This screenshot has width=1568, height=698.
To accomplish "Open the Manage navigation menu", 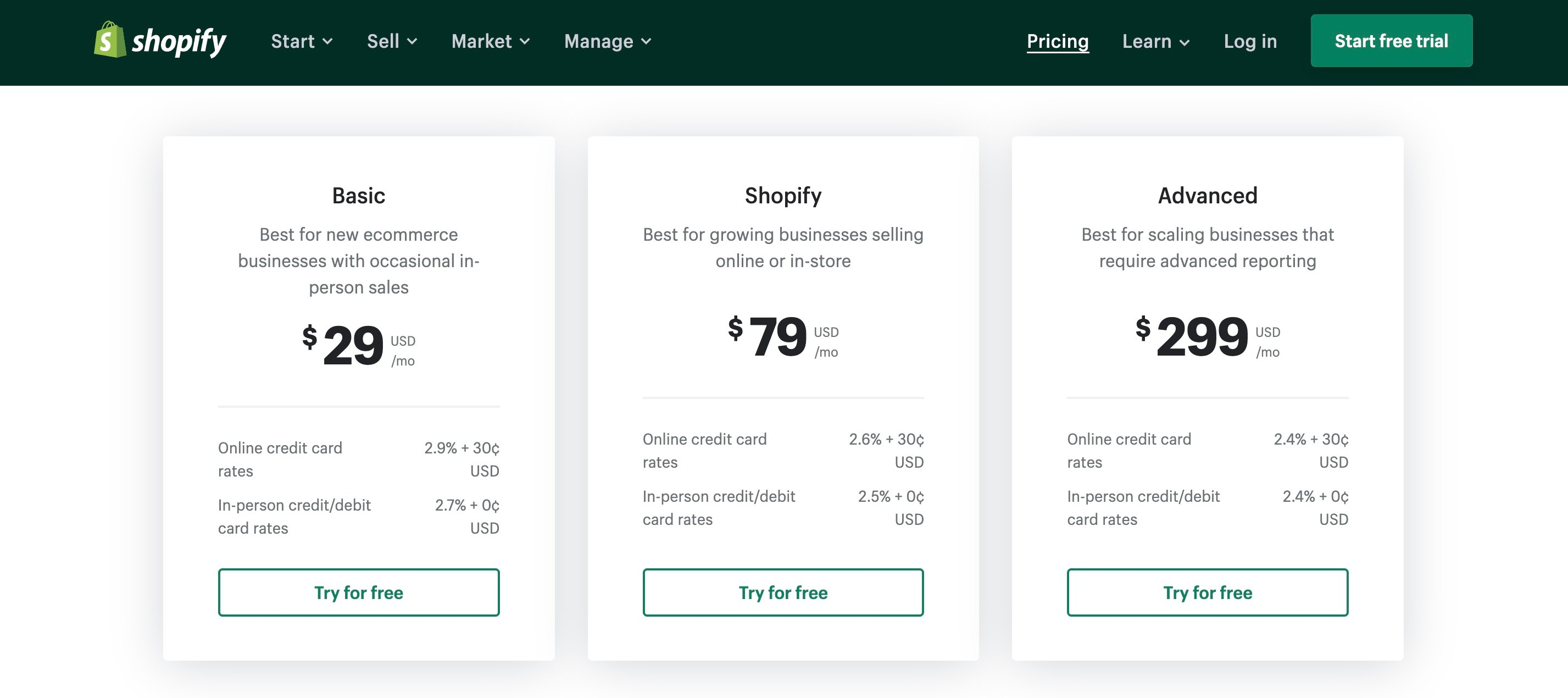I will click(x=608, y=41).
